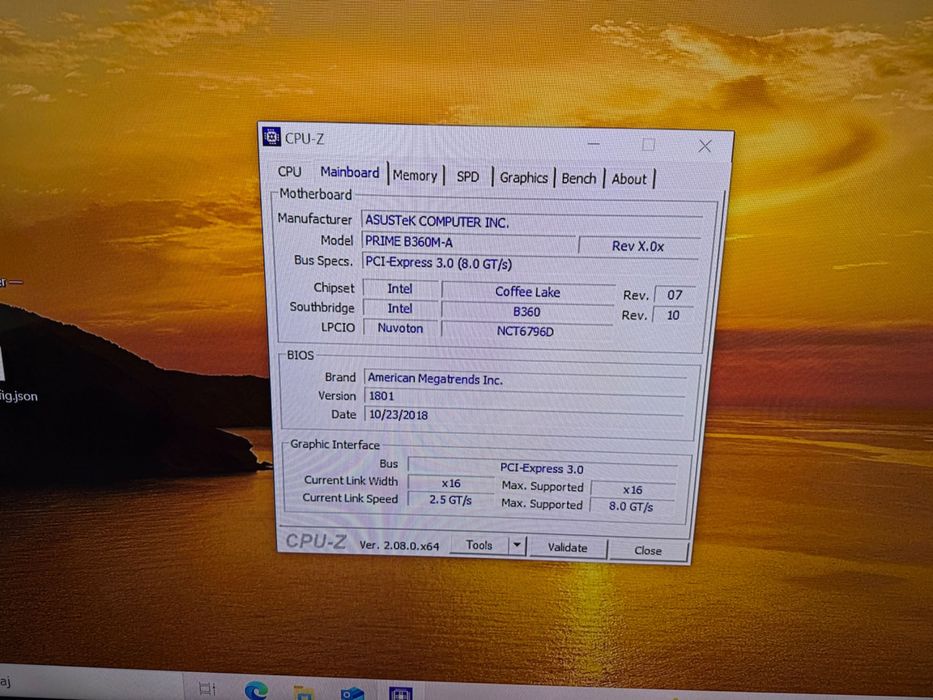Screen dimensions: 933x700
Task: Click the chipset Rev. 07 value
Action: [x=674, y=295]
